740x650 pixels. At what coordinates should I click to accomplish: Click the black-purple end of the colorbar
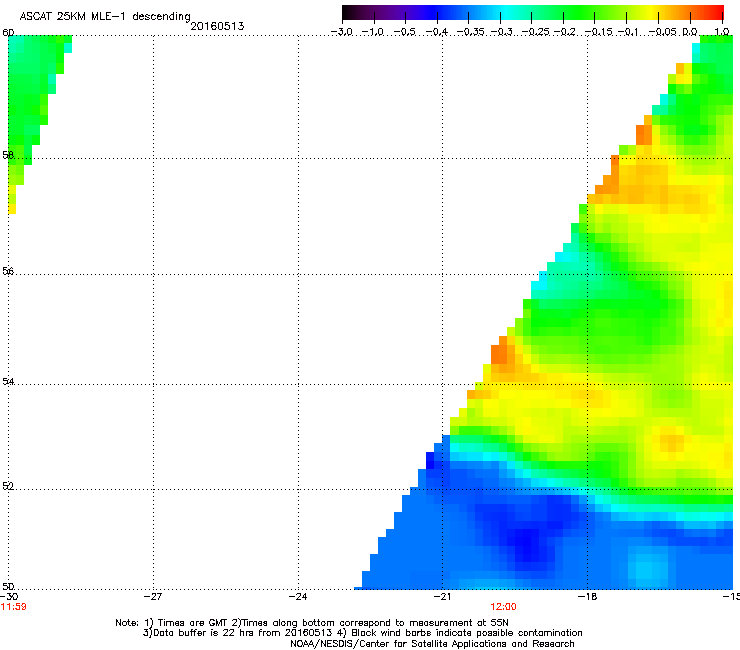click(x=349, y=12)
